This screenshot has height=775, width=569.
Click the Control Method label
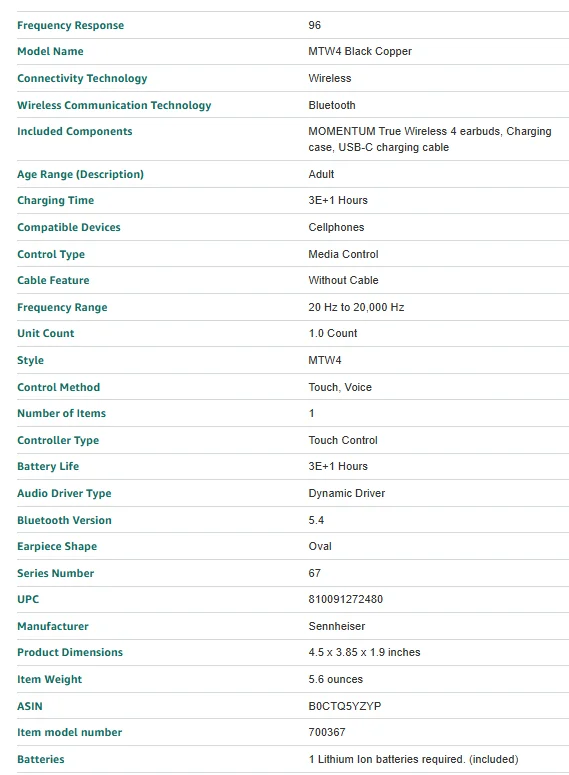(58, 388)
